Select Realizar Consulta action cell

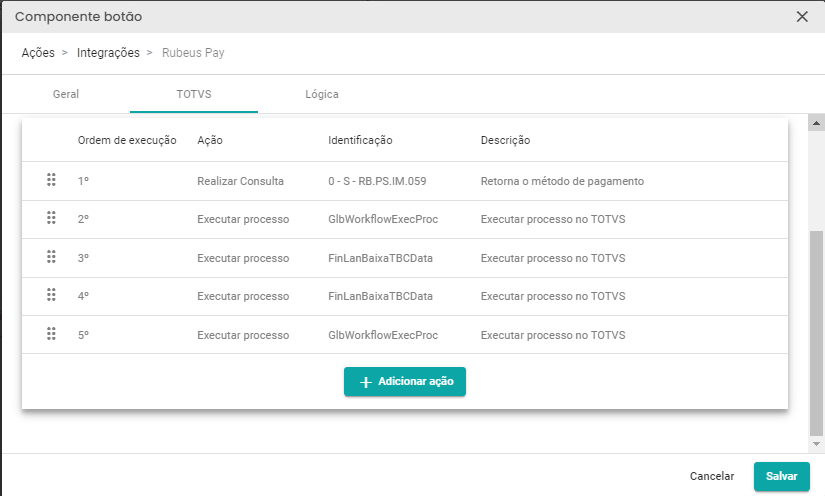240,181
